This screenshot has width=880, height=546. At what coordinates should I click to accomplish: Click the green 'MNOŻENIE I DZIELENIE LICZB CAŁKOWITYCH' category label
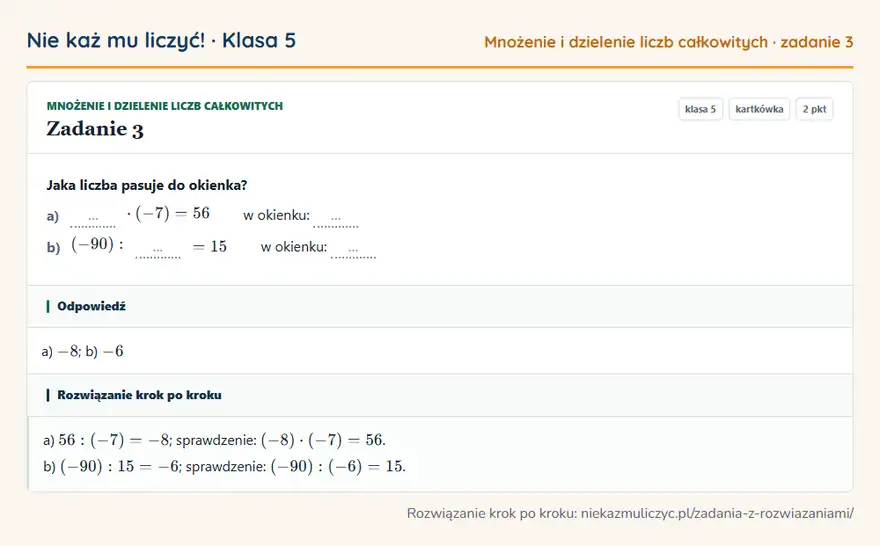[164, 105]
